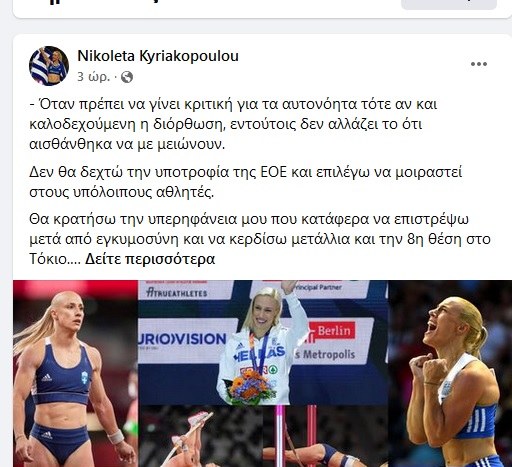
Task: Open Nikoleta Kyriakopoulou's profile picture avatar
Action: click(49, 66)
